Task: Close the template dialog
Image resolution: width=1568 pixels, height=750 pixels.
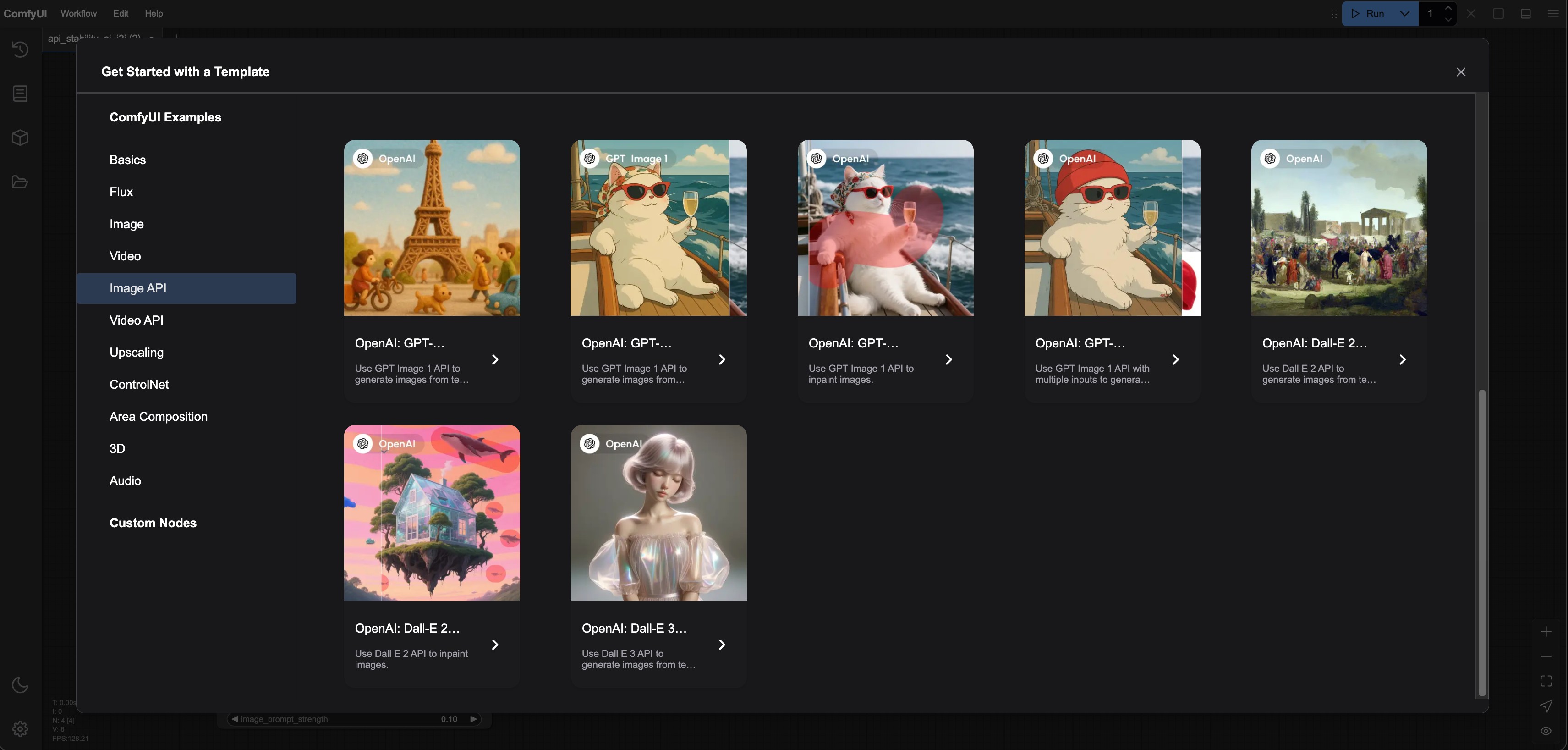Action: [x=1461, y=72]
